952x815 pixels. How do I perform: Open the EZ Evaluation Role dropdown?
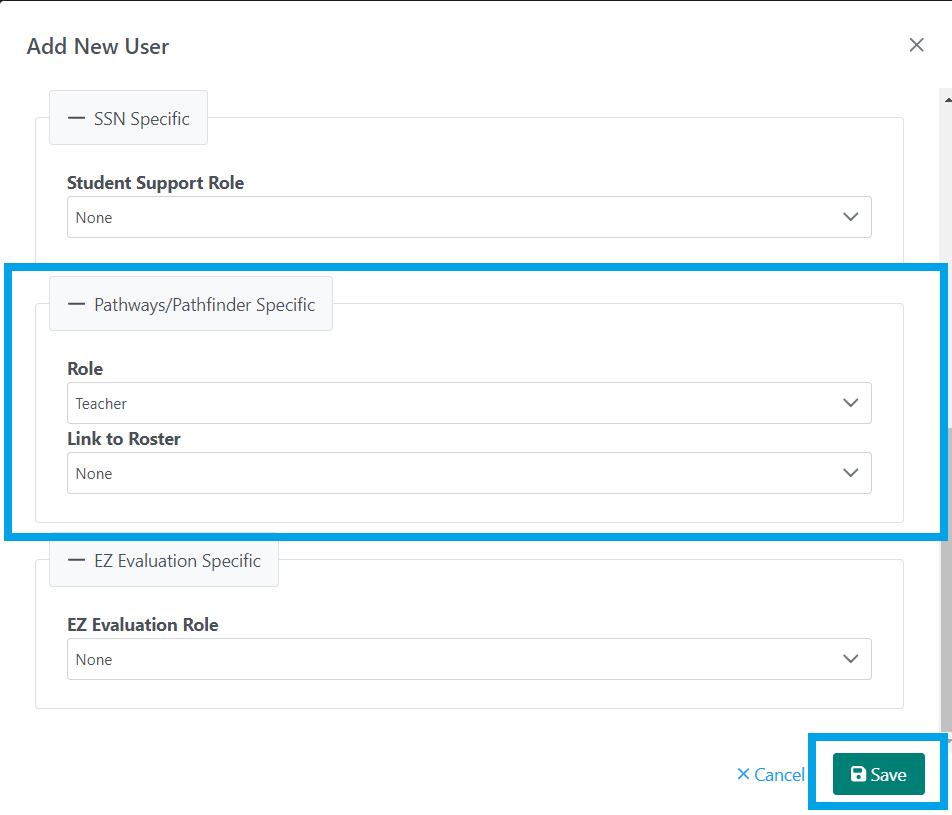468,659
